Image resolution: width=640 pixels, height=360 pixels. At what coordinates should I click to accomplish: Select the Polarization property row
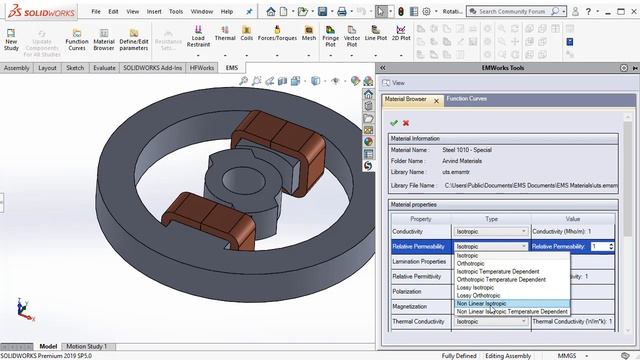(421, 291)
